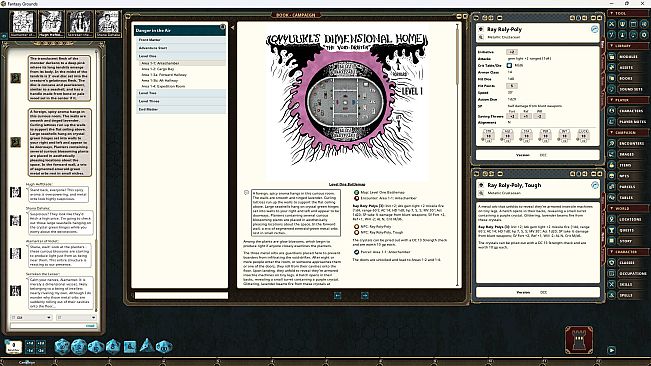The height and width of the screenshot is (366, 651).
Task: Collapse the Campaign sidebar section
Action: coord(627,132)
